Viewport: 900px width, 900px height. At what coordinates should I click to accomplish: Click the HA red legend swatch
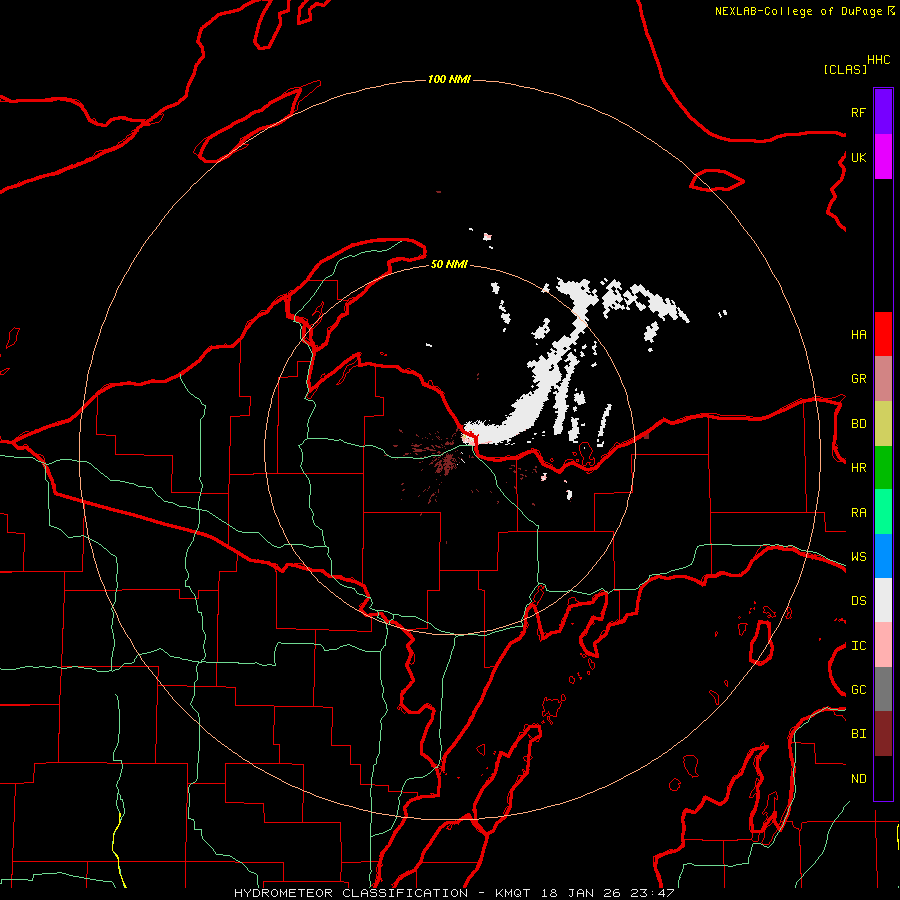pos(883,334)
